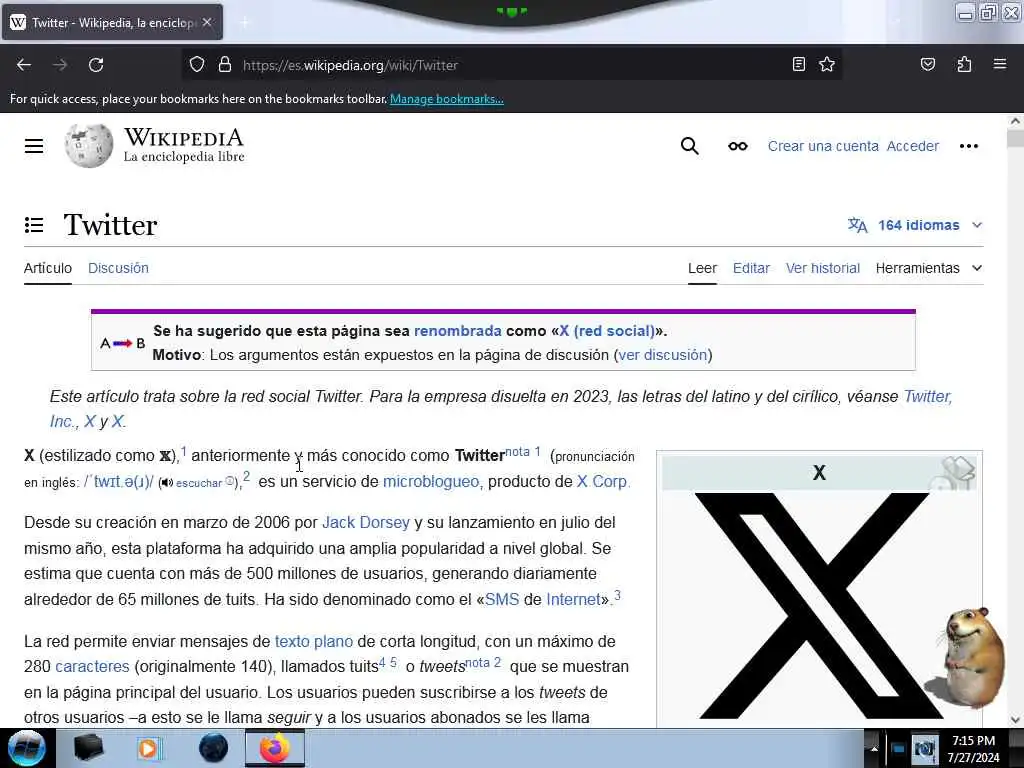The width and height of the screenshot is (1024, 768).
Task: Open the media player taskbar icon
Action: [x=150, y=748]
